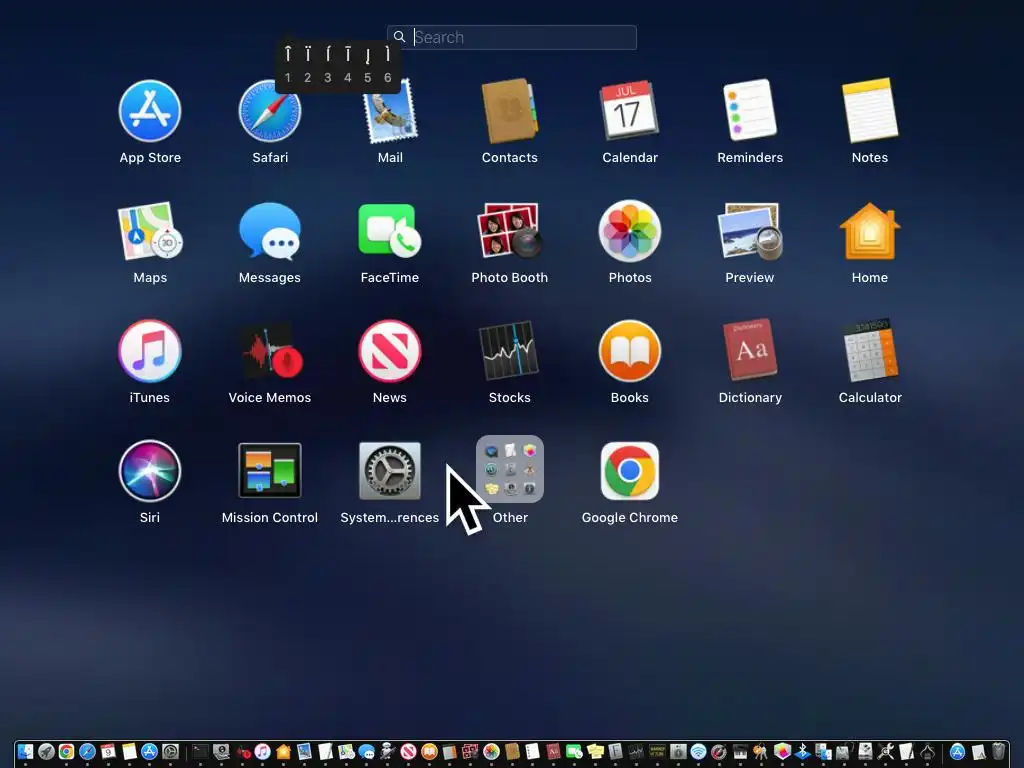Open Messages bubble in the Dock
1024x768 pixels.
tap(366, 752)
